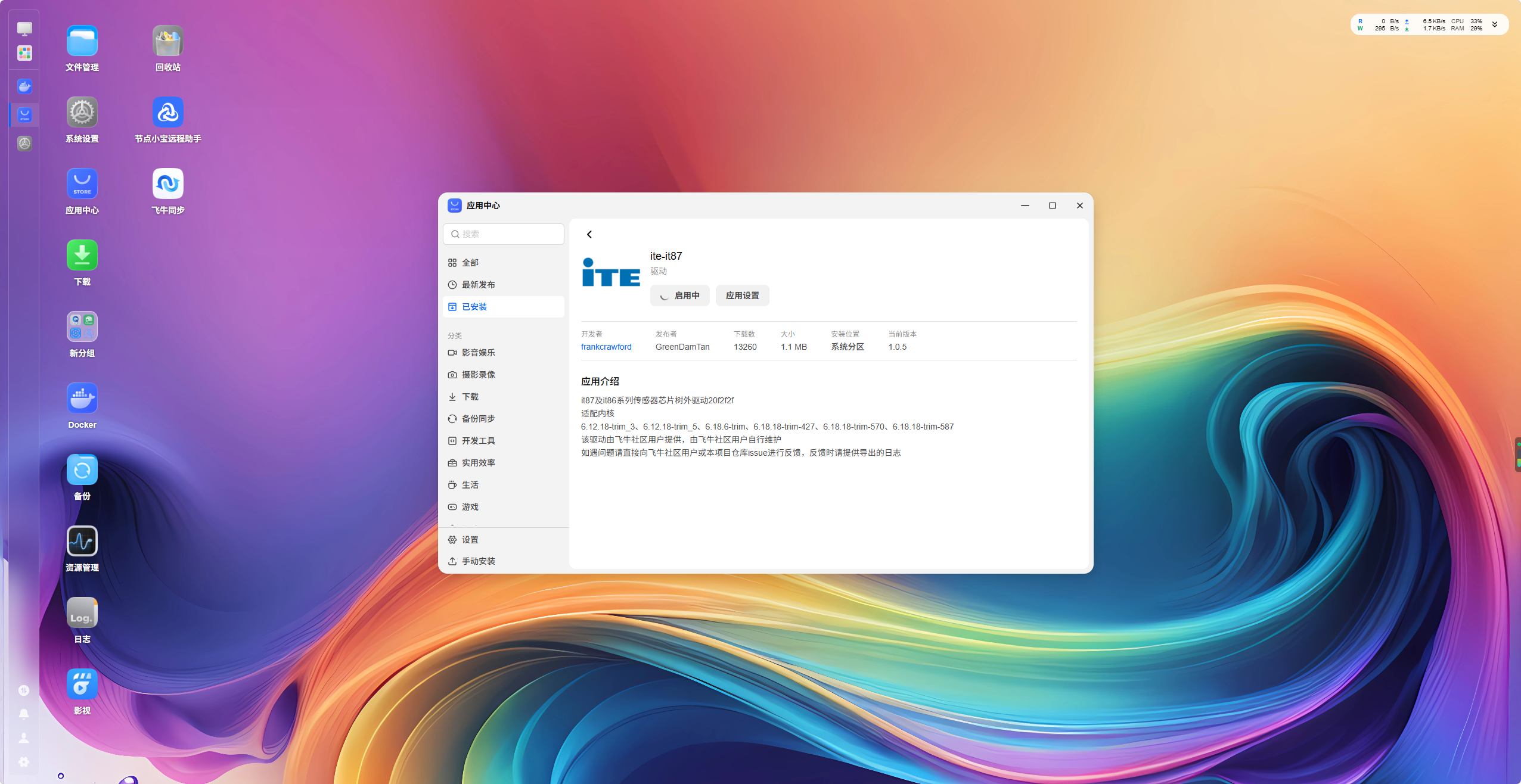Screen dimensions: 1521x784
Task: Open the 回收站 recycle bin icon
Action: 168,41
